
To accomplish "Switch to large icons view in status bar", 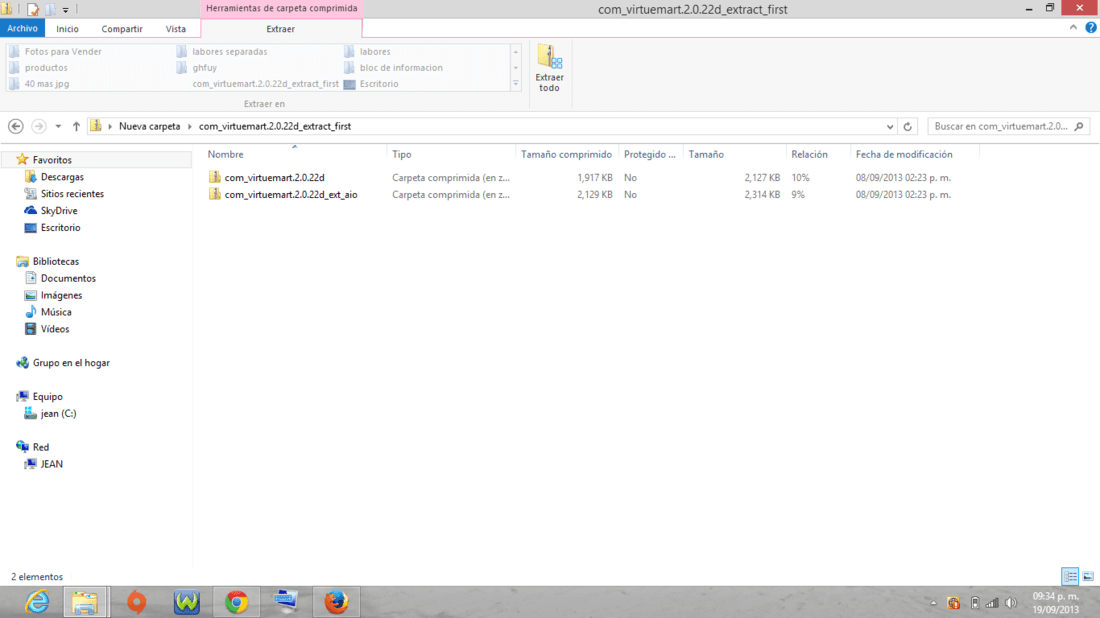I will pyautogui.click(x=1088, y=577).
